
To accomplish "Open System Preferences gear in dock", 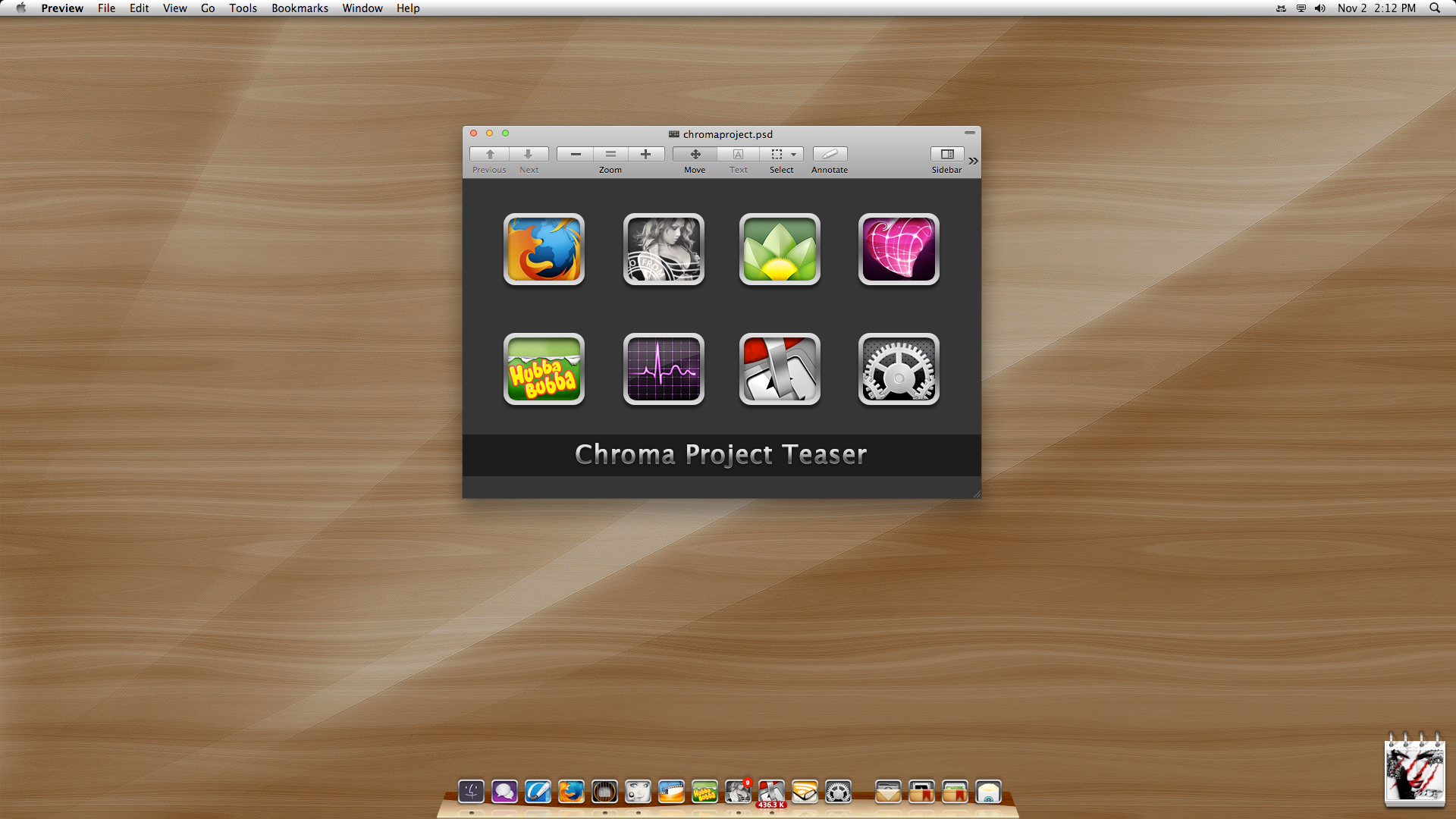I will pos(838,792).
